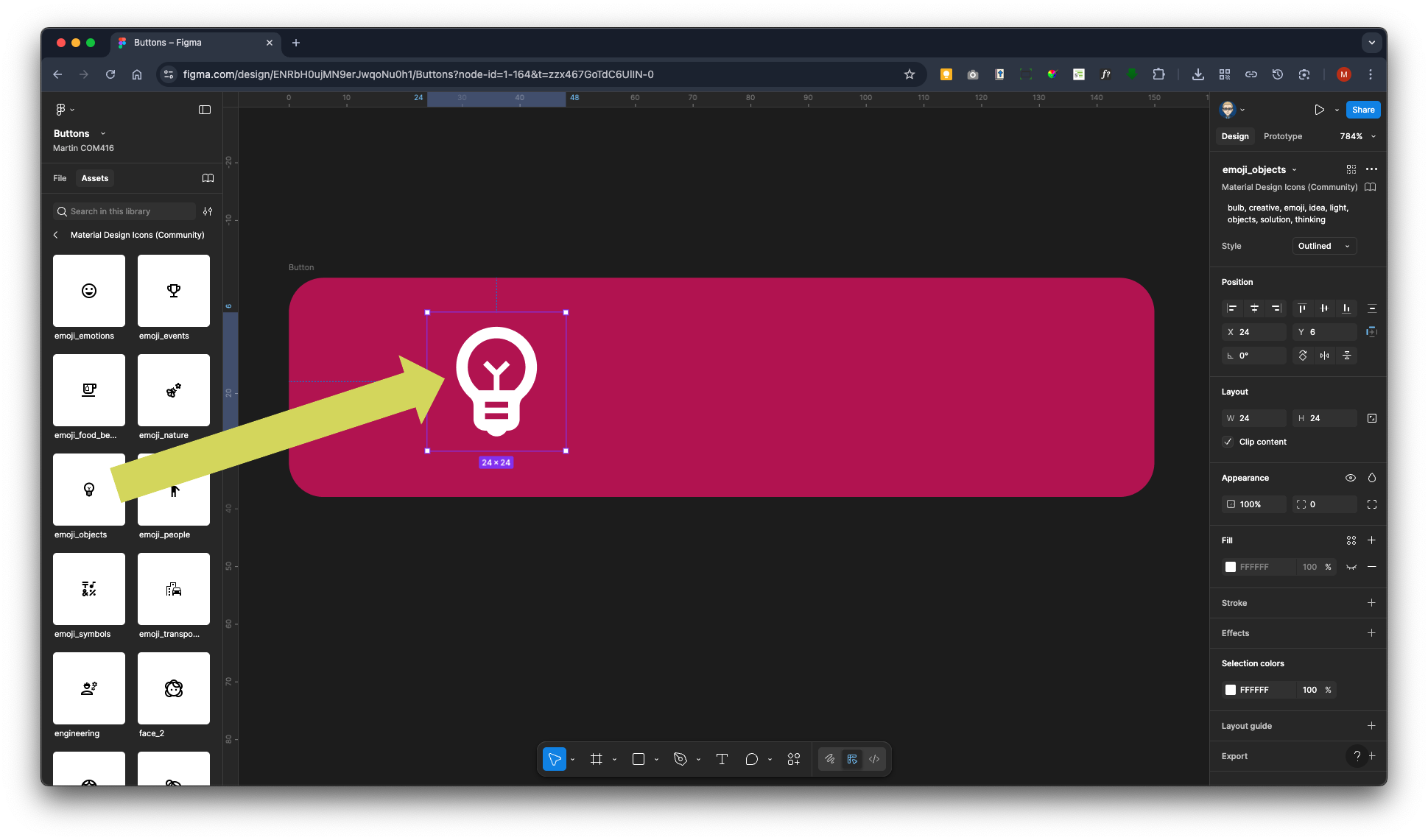Viewport: 1428px width, 840px height.
Task: Click the Share button
Action: [1362, 110]
